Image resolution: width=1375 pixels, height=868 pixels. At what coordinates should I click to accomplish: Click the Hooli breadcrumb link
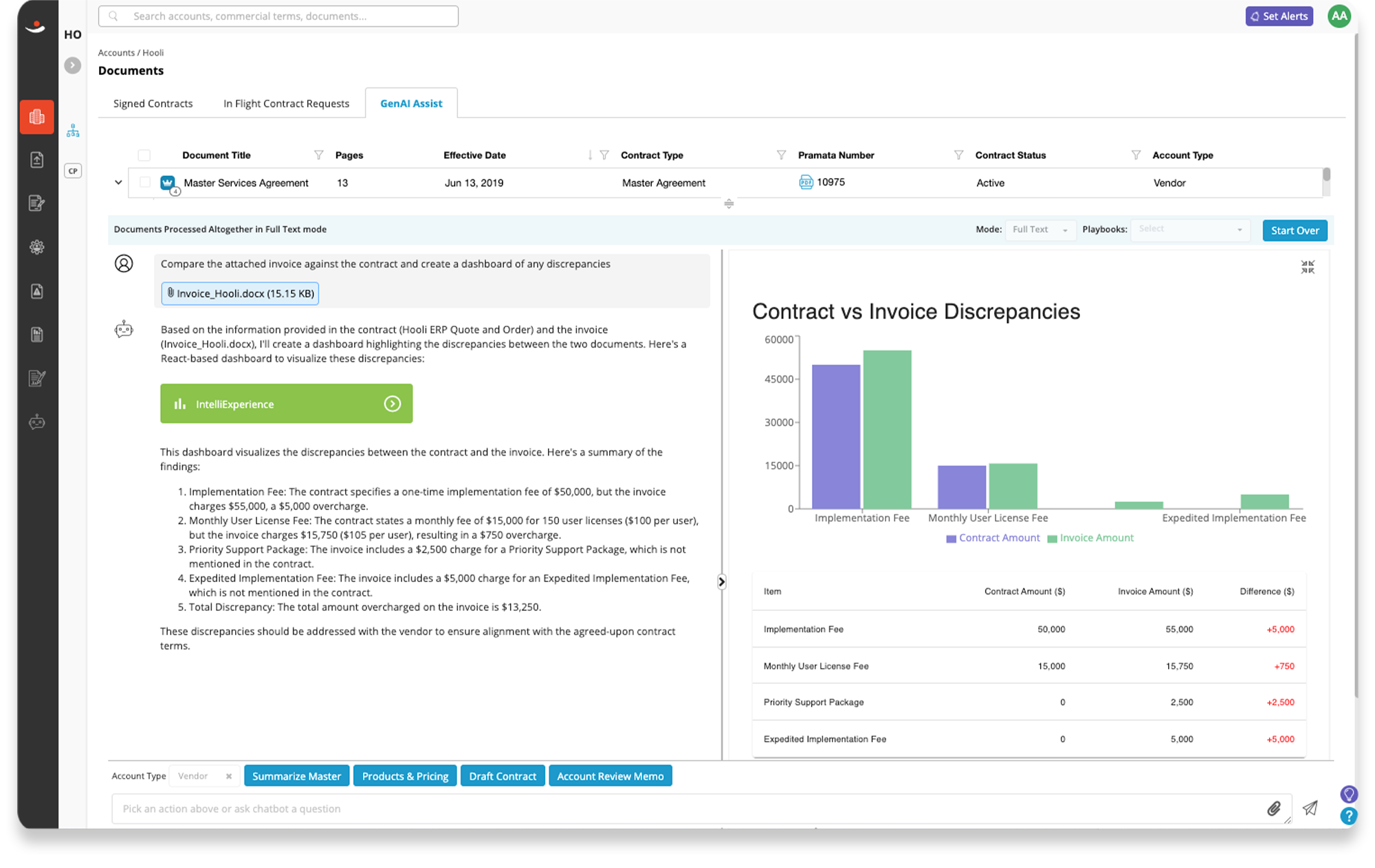tap(153, 53)
